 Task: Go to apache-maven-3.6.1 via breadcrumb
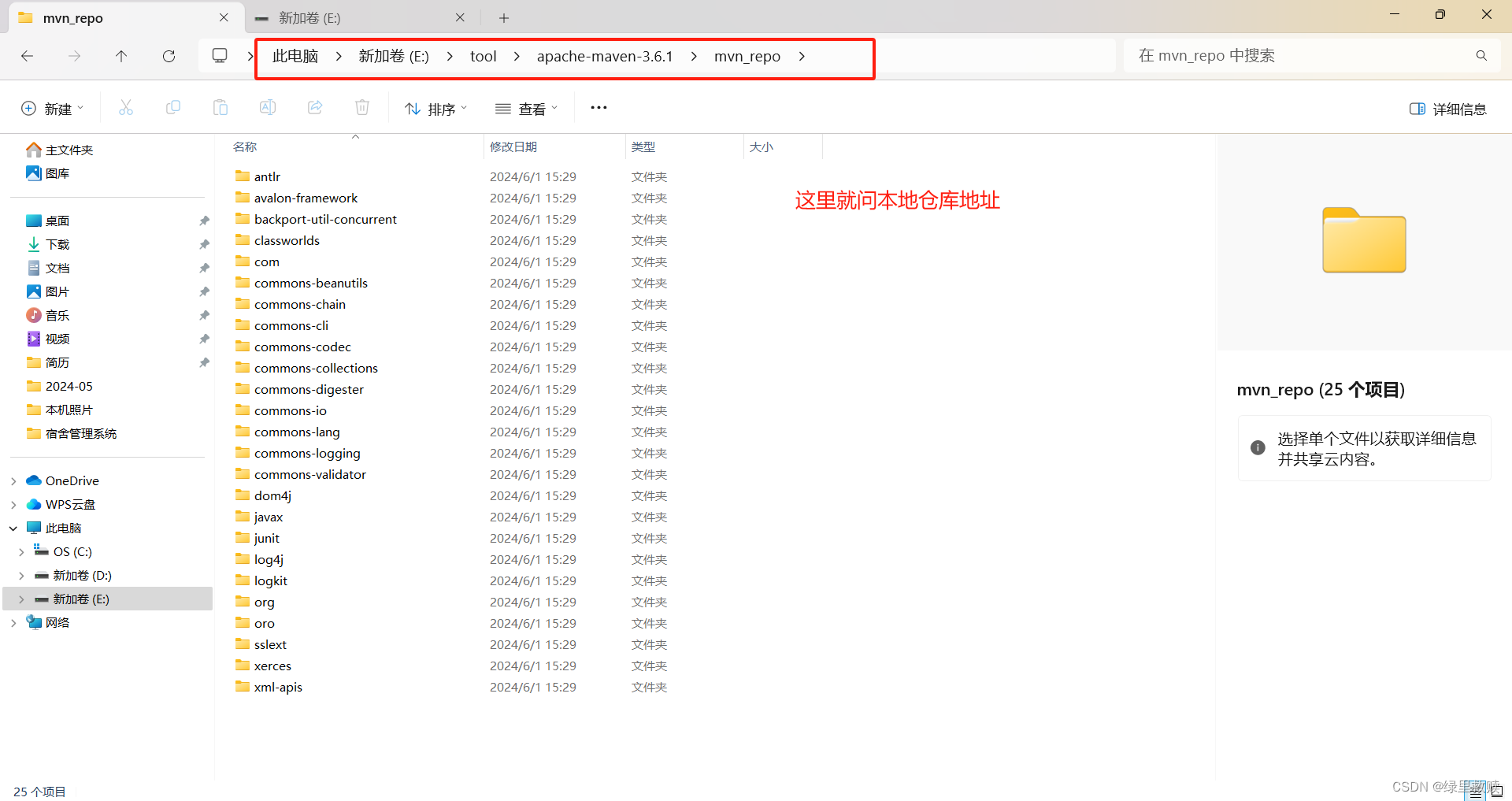pos(605,56)
